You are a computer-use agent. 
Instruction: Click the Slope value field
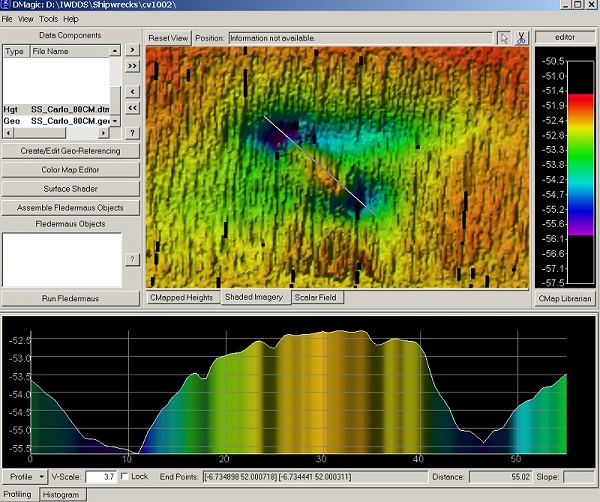coord(578,477)
